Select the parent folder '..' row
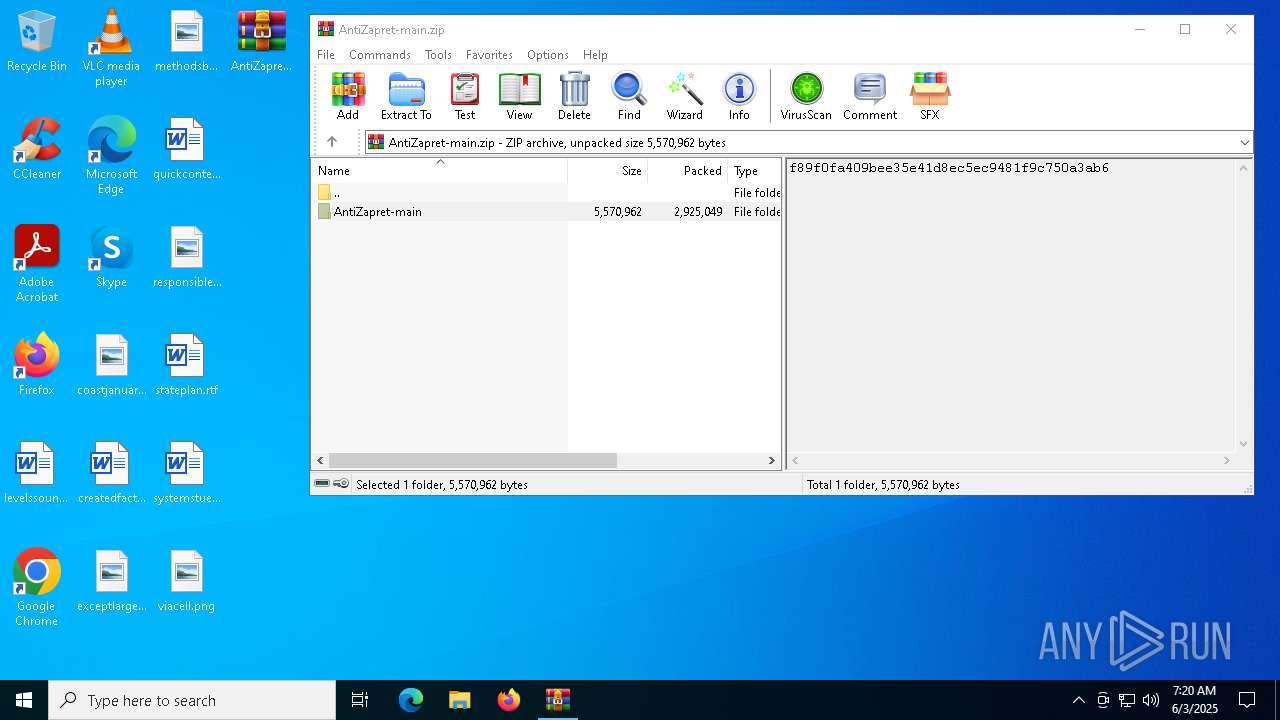The height and width of the screenshot is (720, 1280). pos(546,192)
